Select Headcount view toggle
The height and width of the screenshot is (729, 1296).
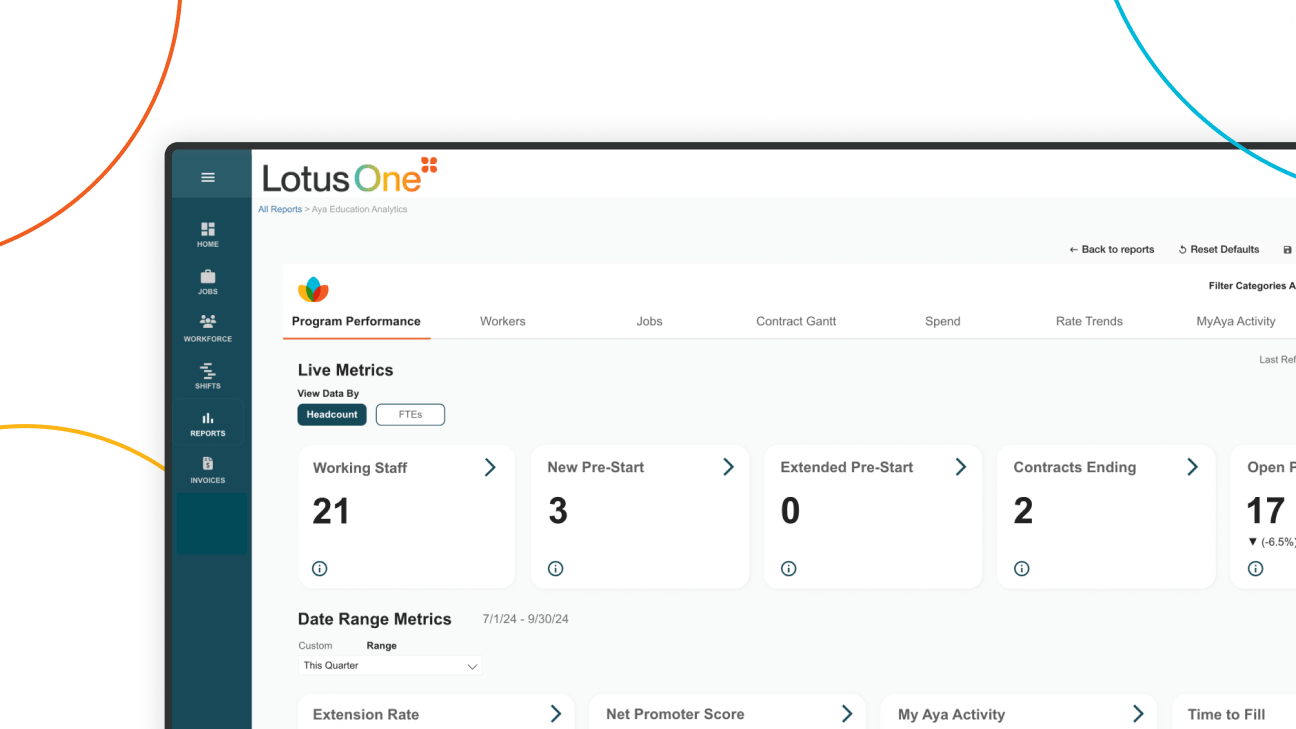pyautogui.click(x=332, y=414)
